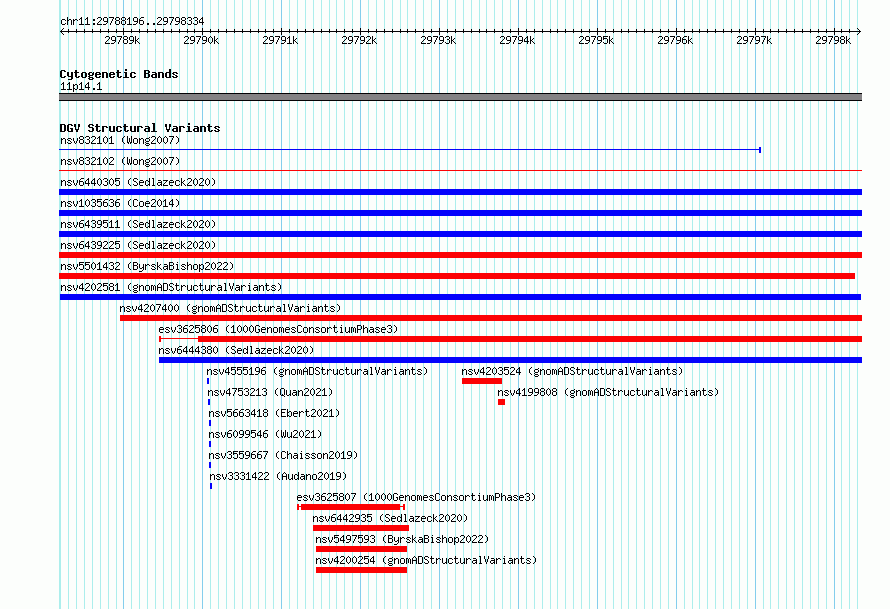Click the red bar under nsv5497593
This screenshot has height=609, width=890.
point(362,549)
